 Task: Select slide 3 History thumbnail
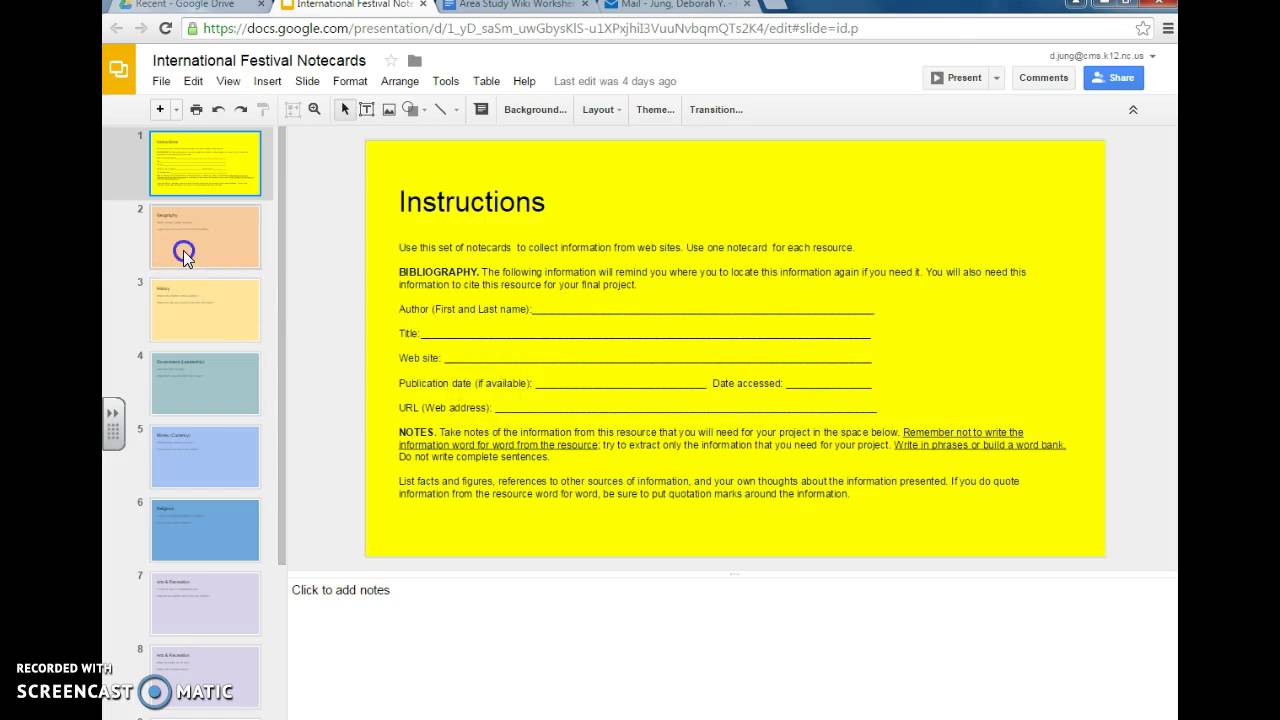205,310
